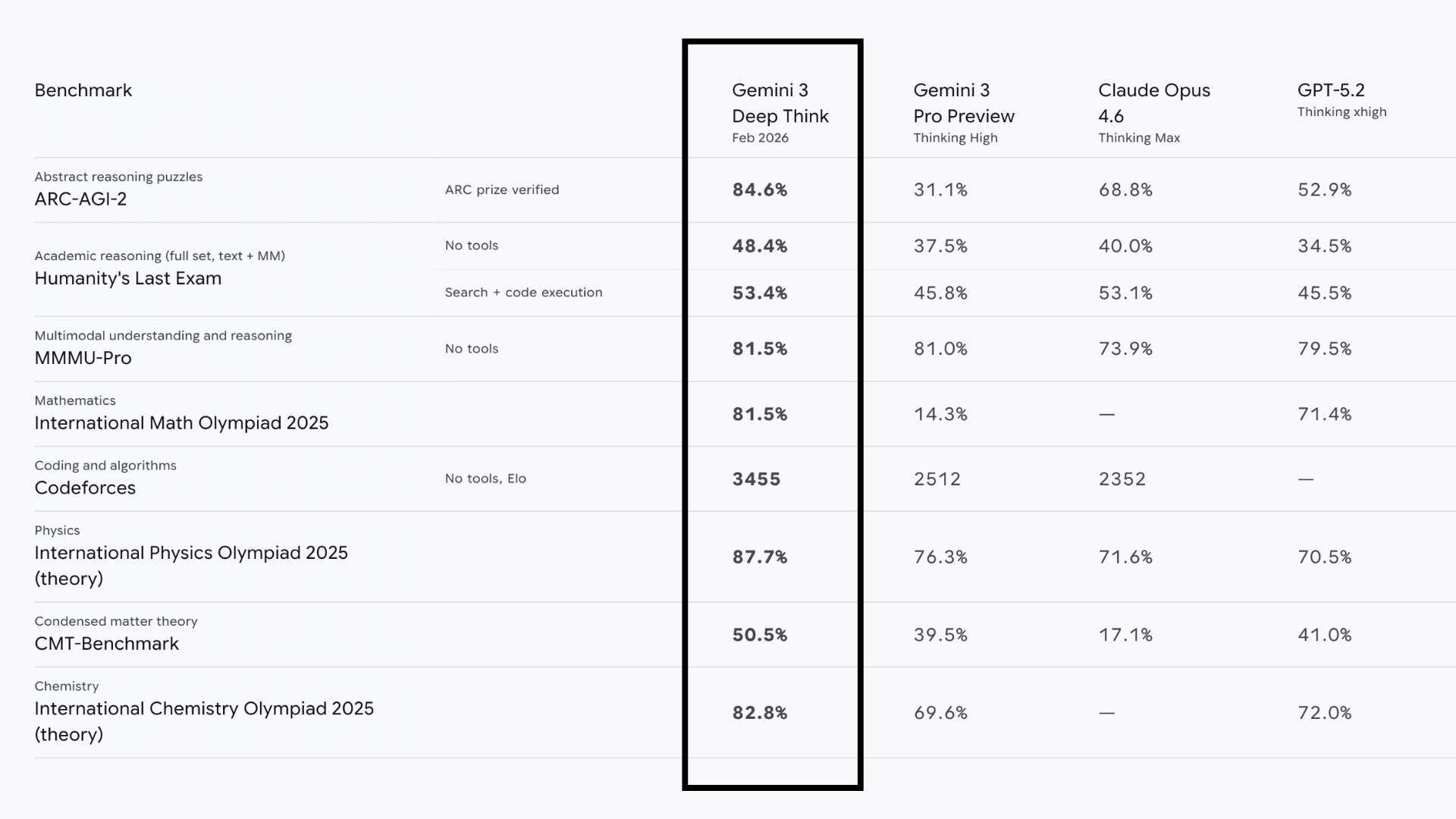Click the 87.7% Physics Olympiad score

pyautogui.click(x=760, y=557)
